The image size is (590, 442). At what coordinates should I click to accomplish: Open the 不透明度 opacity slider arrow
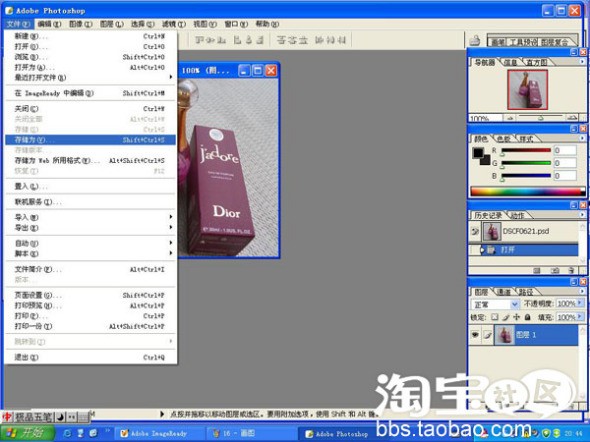[580, 303]
